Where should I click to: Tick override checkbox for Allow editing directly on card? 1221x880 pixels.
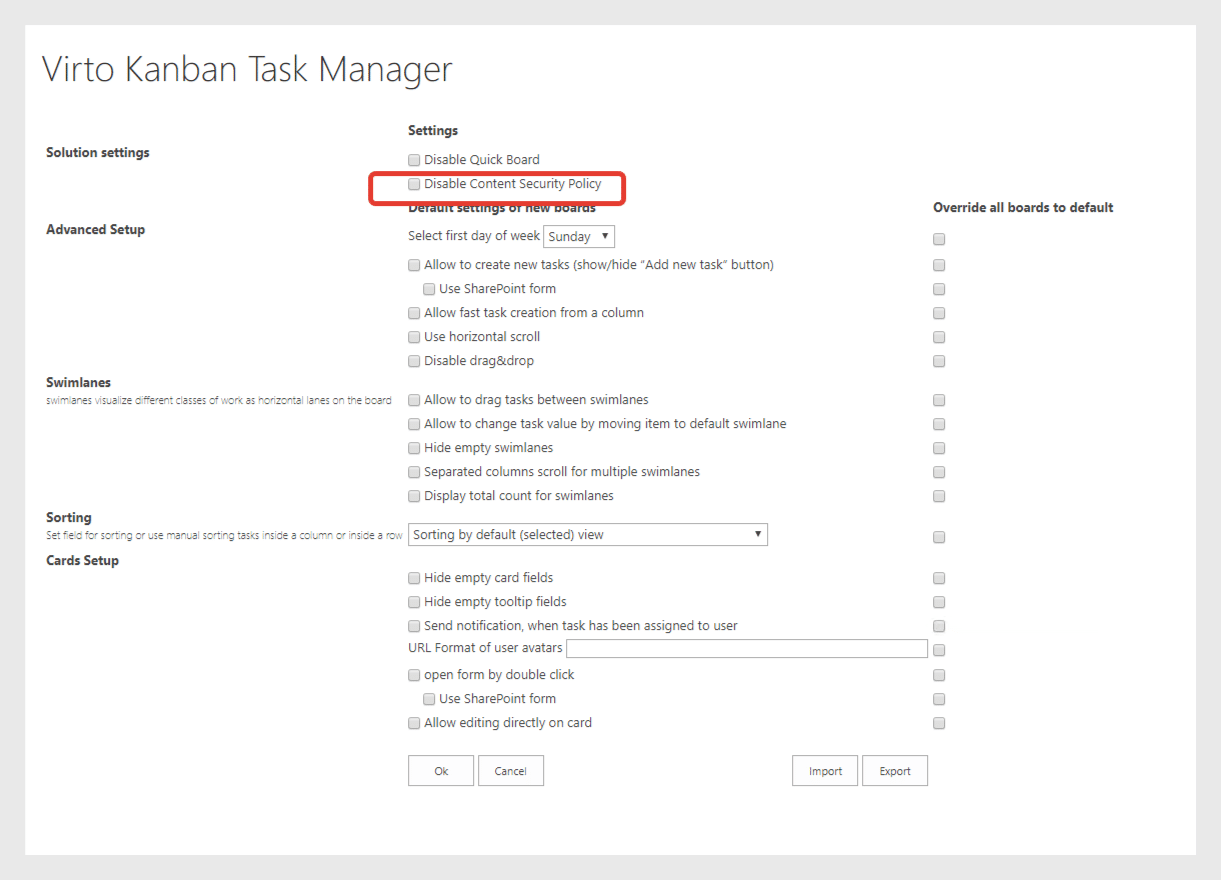[x=939, y=724]
